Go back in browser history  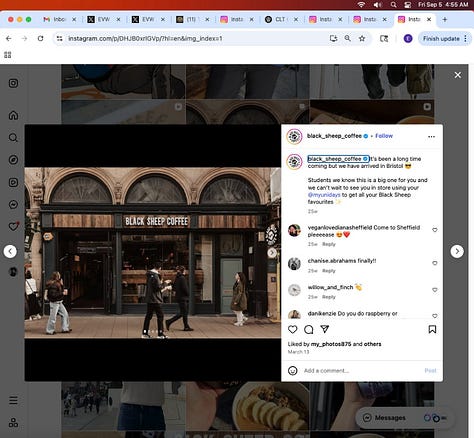coord(9,39)
